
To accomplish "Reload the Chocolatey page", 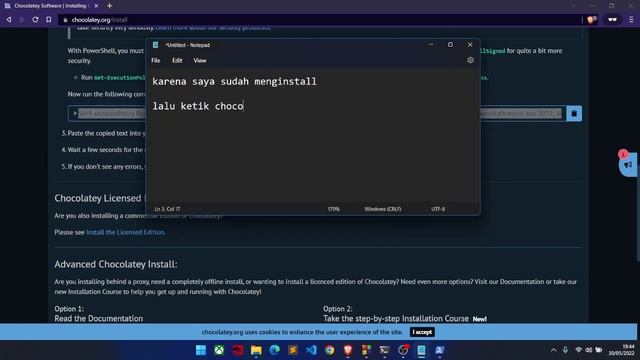I will click(35, 20).
